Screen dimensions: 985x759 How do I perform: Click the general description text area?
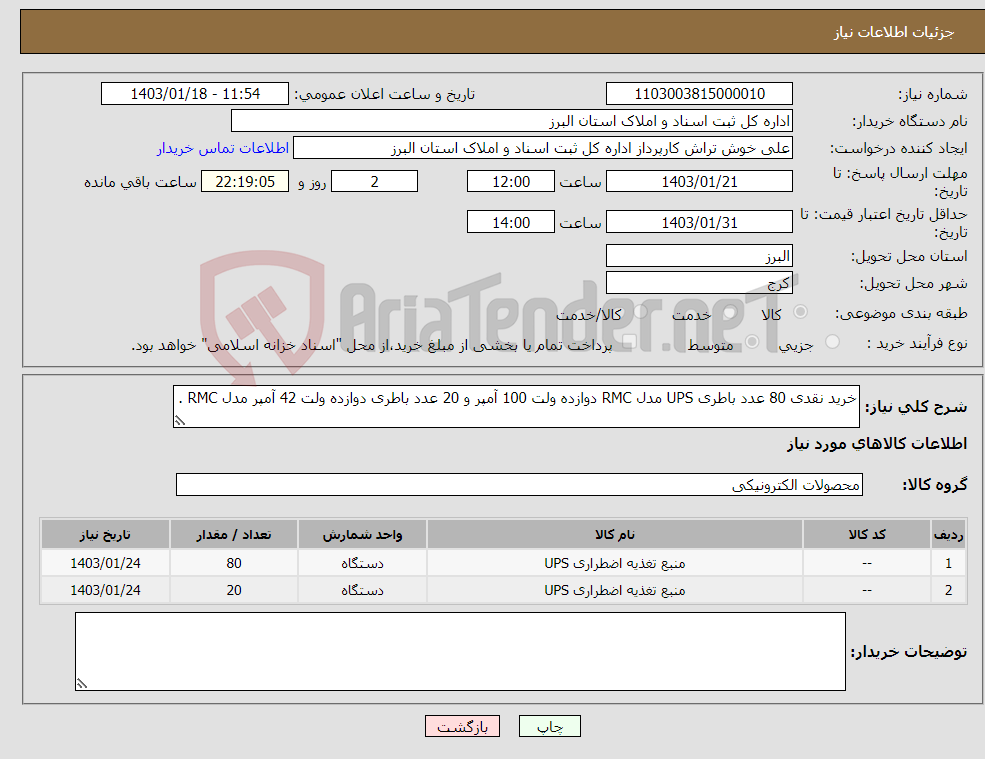516,407
